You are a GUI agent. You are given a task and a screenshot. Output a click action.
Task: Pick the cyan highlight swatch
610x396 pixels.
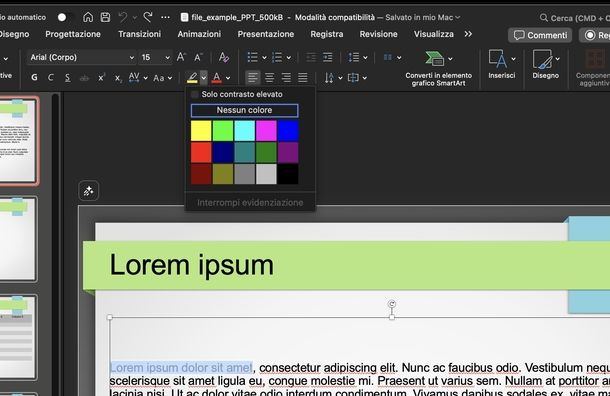(x=245, y=131)
